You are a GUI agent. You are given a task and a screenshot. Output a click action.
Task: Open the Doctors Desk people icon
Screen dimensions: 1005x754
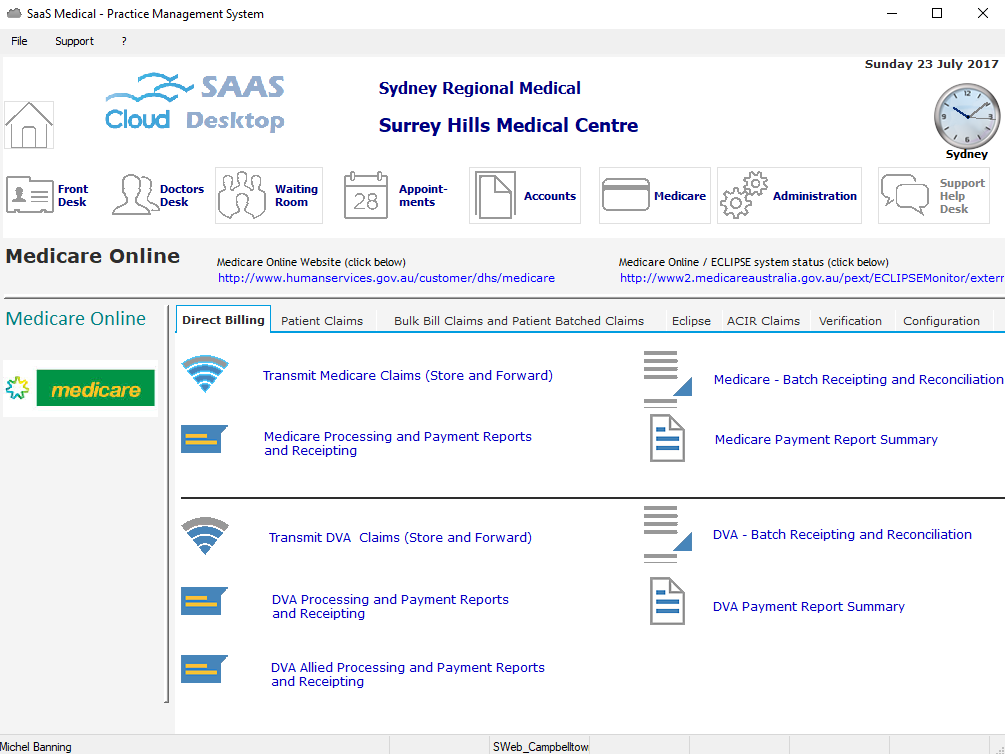133,195
